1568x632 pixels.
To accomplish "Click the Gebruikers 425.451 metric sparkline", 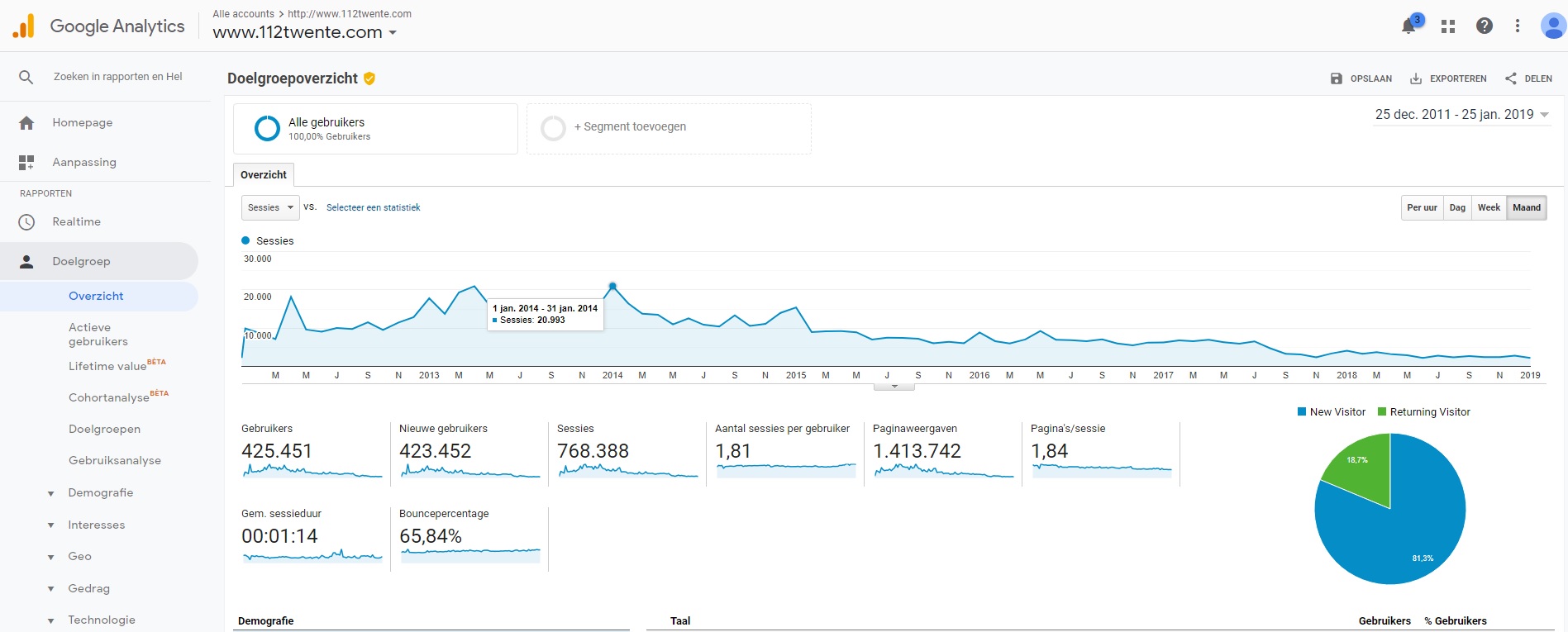I will coord(312,472).
